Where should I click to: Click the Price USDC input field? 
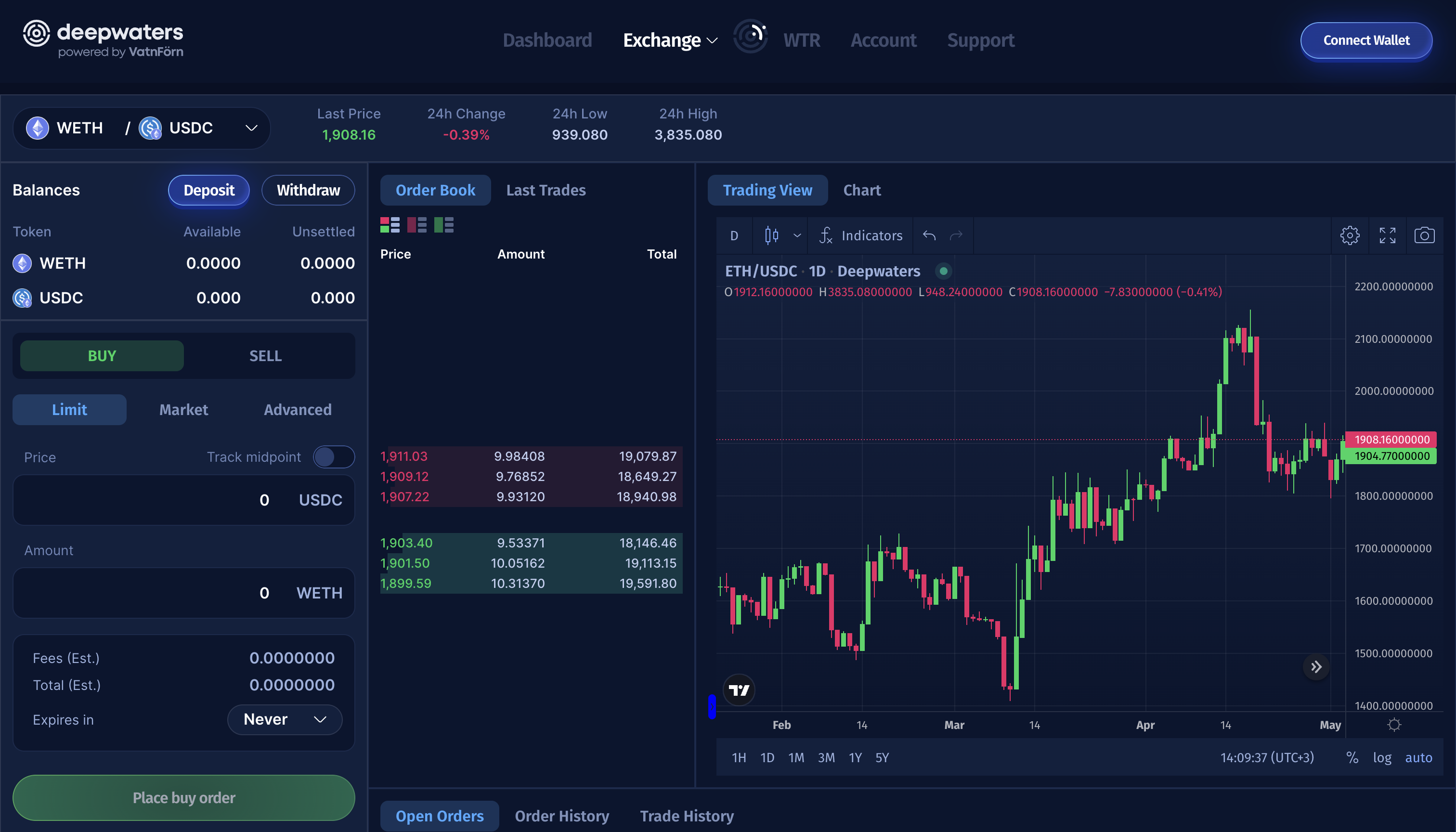pos(183,500)
